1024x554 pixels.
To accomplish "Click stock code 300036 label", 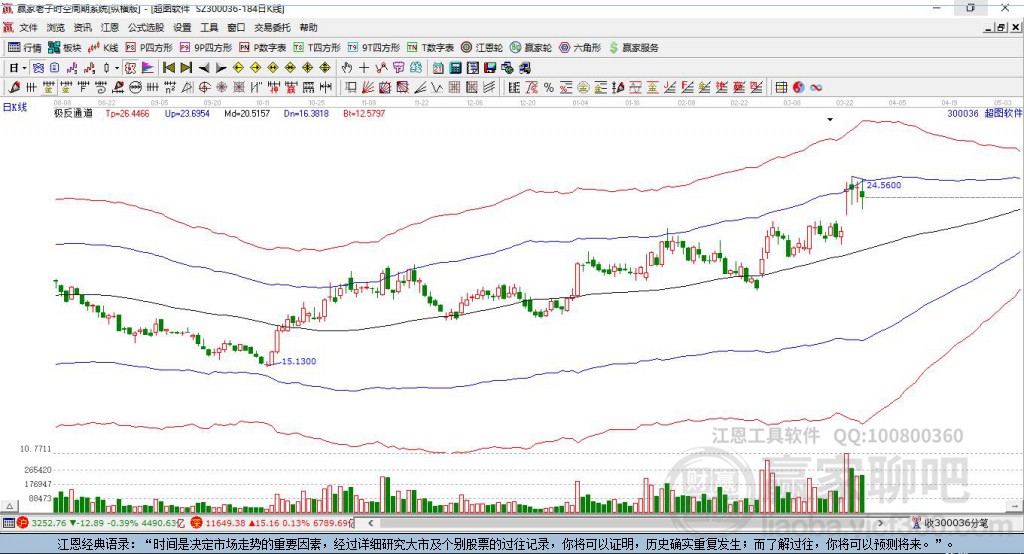I will [963, 113].
